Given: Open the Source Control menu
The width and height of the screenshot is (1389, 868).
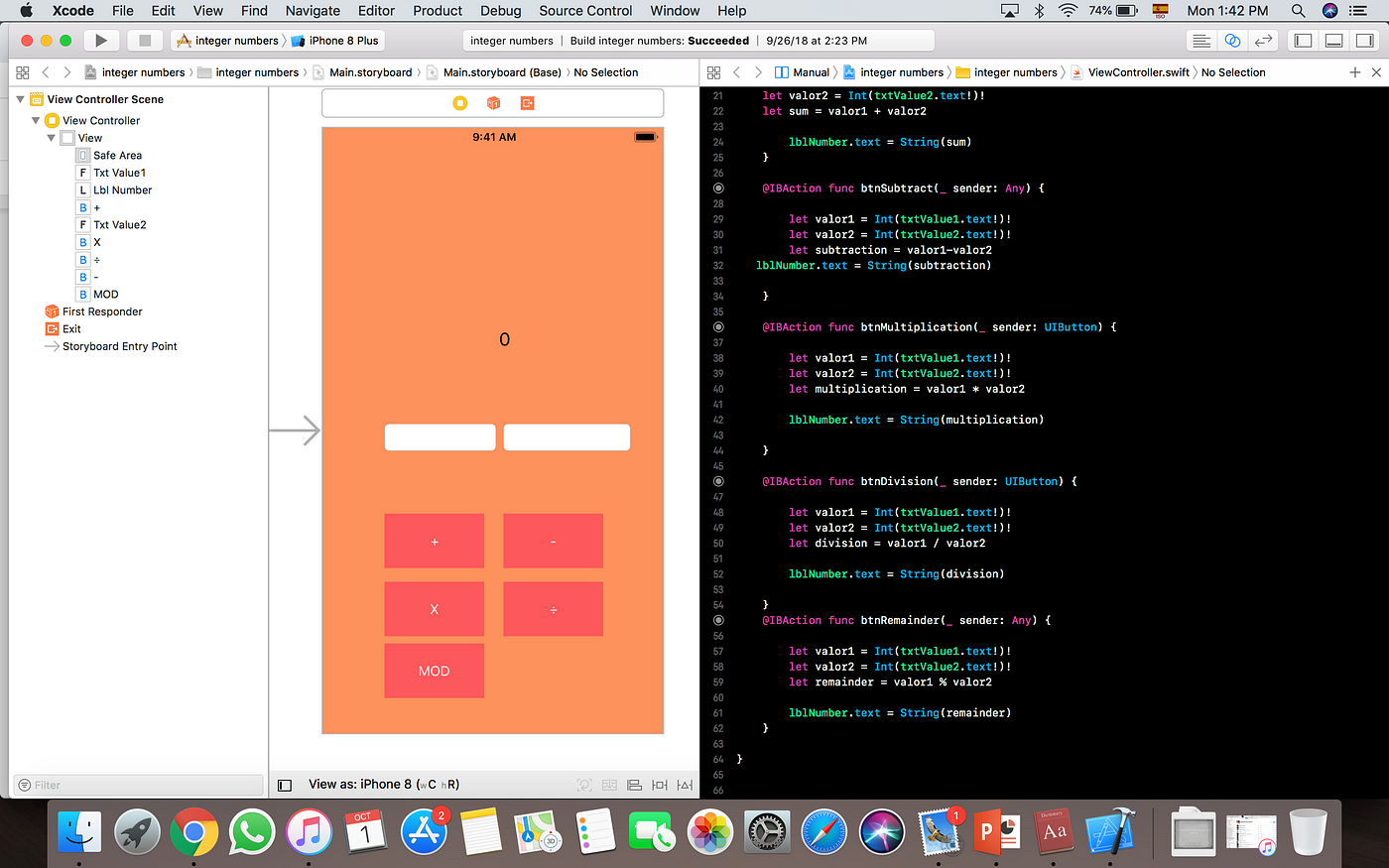Looking at the screenshot, I should (x=585, y=11).
